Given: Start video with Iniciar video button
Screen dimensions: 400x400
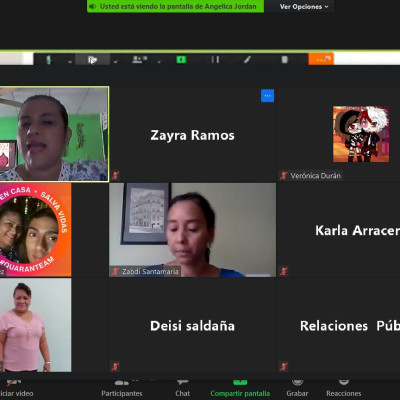Looking at the screenshot, I should pos(16,389).
